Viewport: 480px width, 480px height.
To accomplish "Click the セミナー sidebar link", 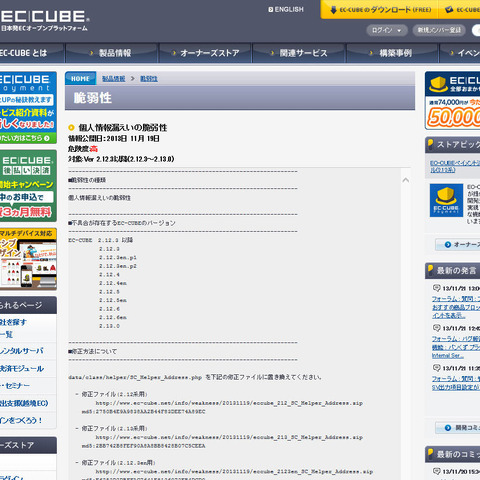I will [15, 386].
